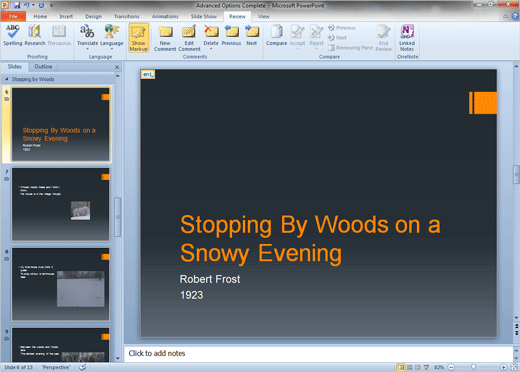520x372 pixels.
Task: Switch to the Home tab
Action: coord(40,16)
